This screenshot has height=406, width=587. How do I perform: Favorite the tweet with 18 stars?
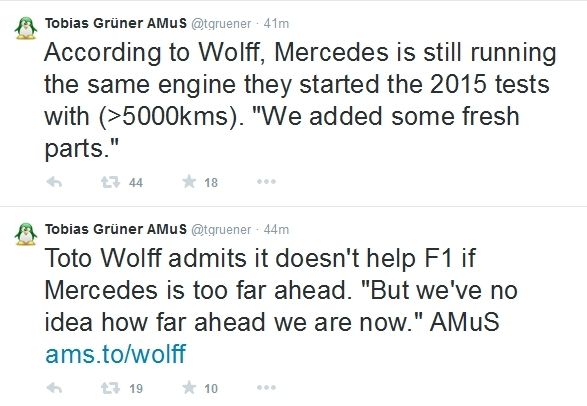click(189, 182)
